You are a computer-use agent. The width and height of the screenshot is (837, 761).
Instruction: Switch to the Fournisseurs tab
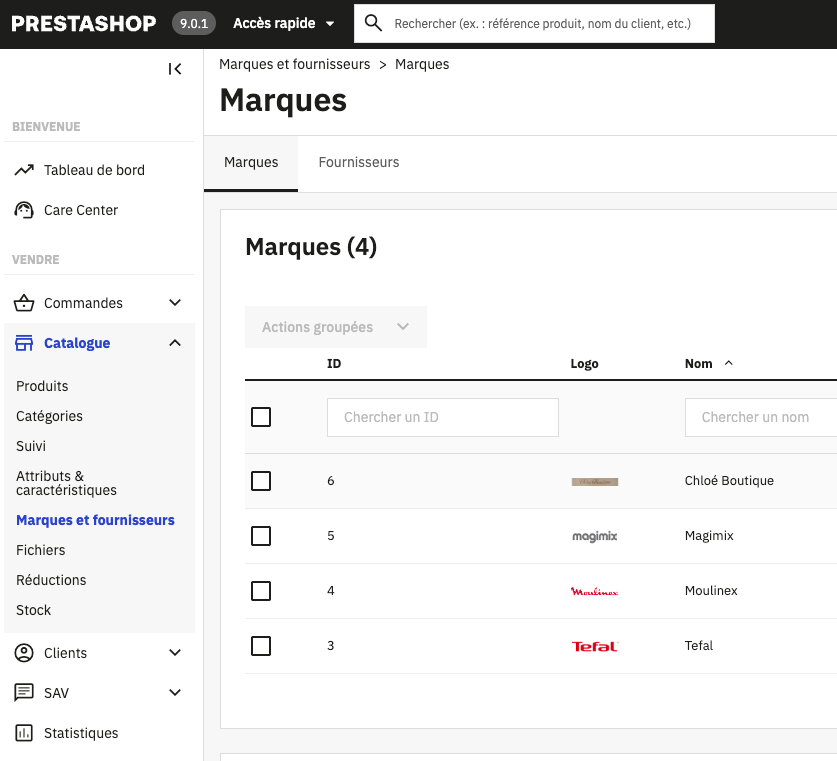pyautogui.click(x=358, y=162)
